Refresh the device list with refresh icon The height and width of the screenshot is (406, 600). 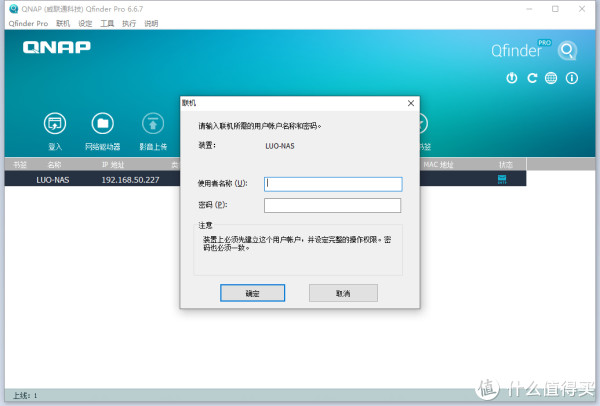click(532, 78)
